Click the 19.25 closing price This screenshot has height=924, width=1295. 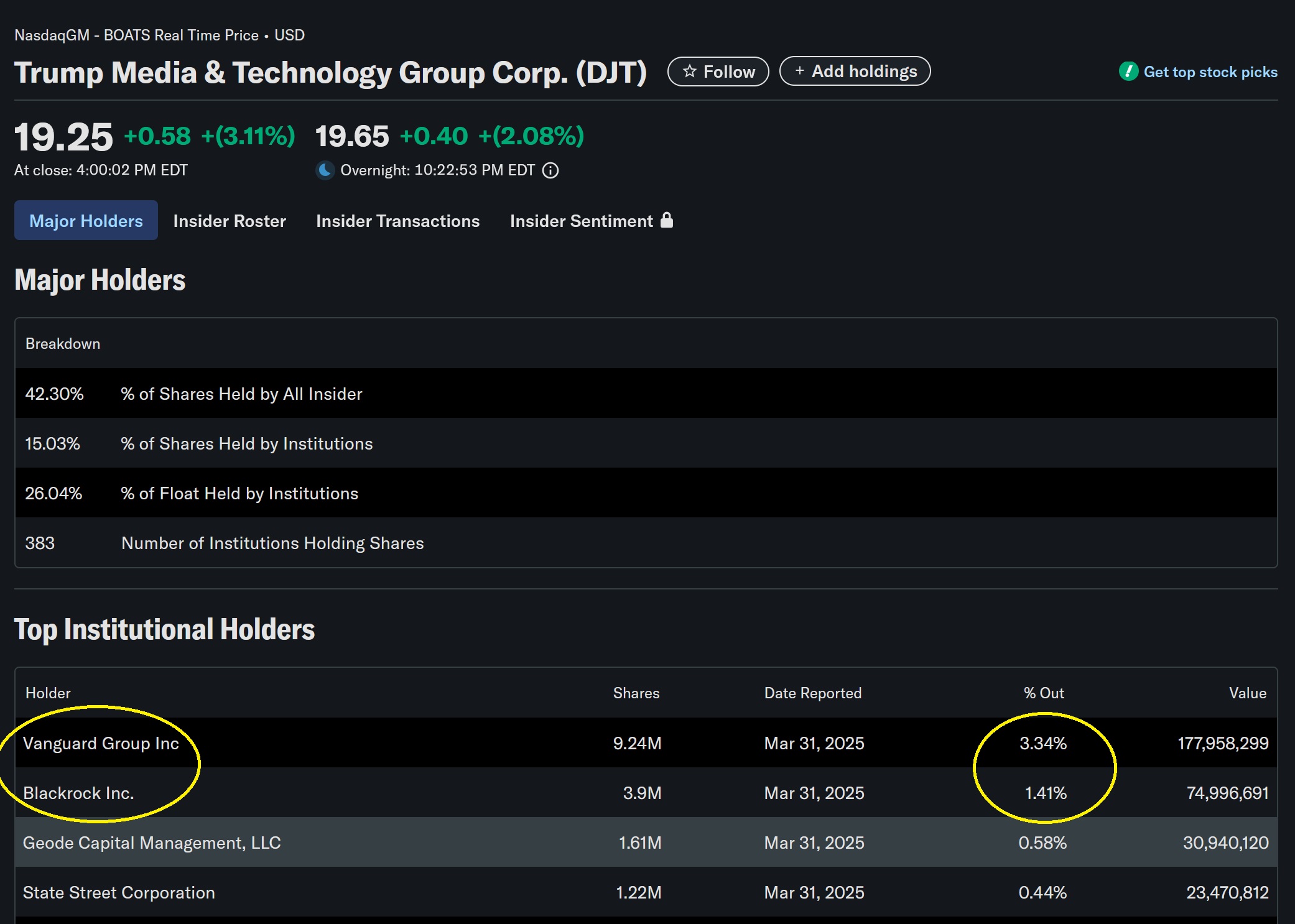point(63,137)
